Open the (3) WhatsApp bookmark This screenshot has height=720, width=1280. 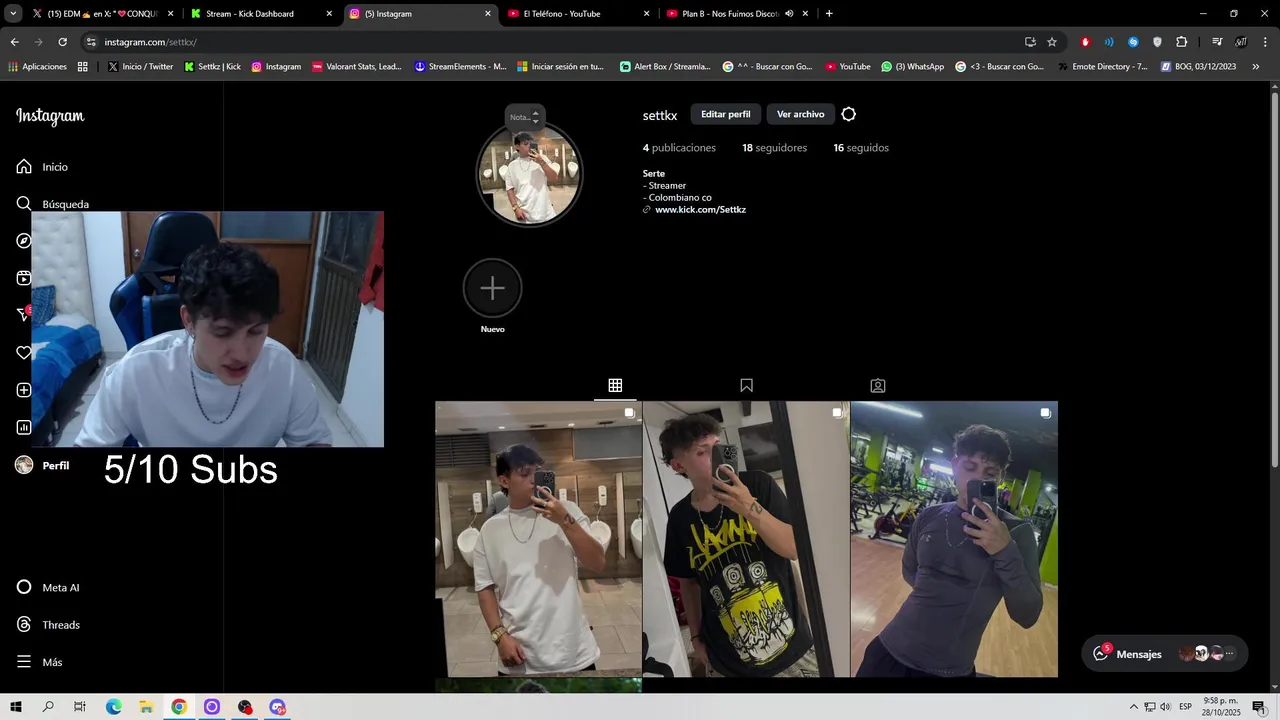pos(912,67)
